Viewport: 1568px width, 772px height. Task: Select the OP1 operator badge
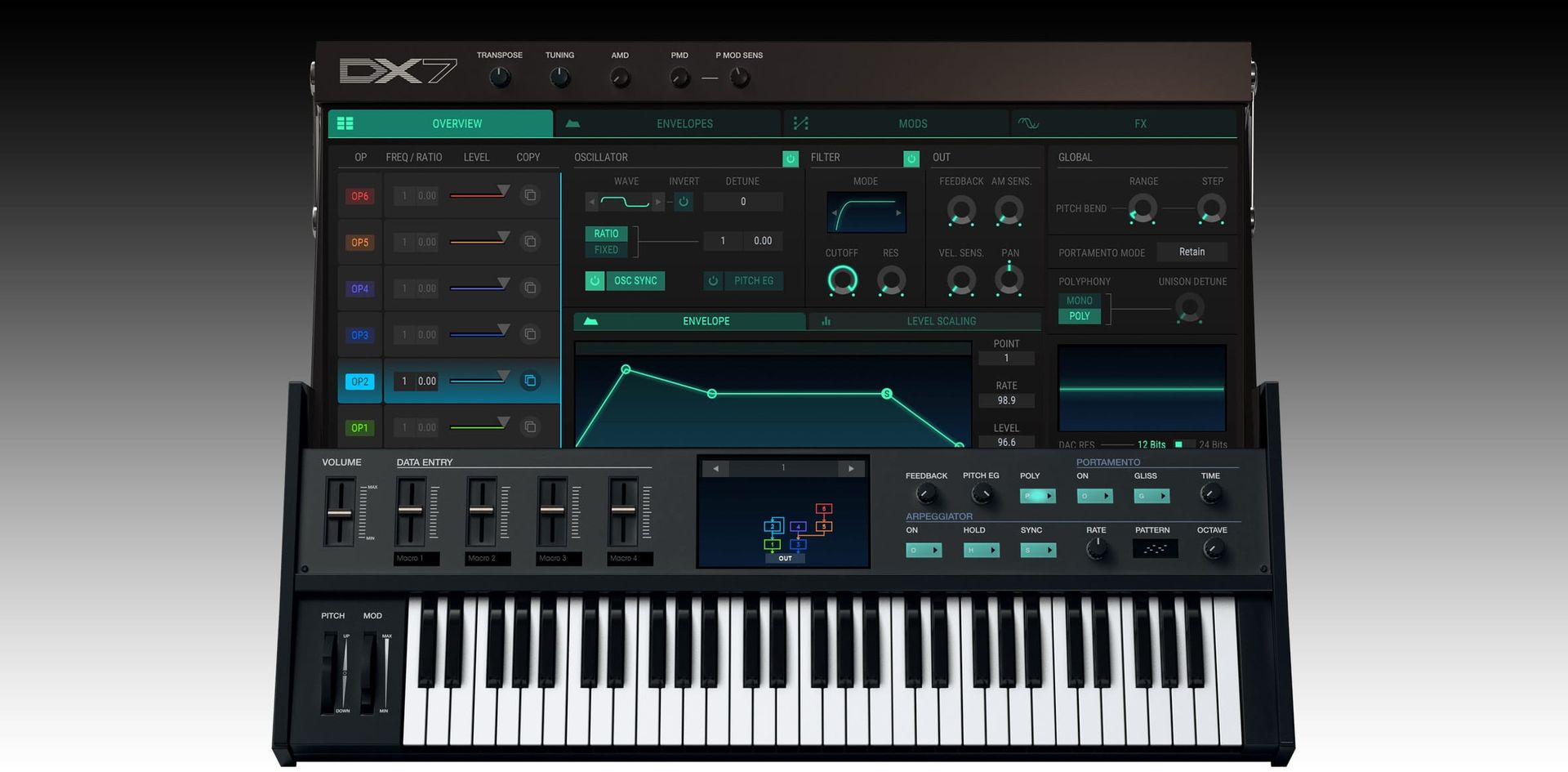tap(360, 427)
